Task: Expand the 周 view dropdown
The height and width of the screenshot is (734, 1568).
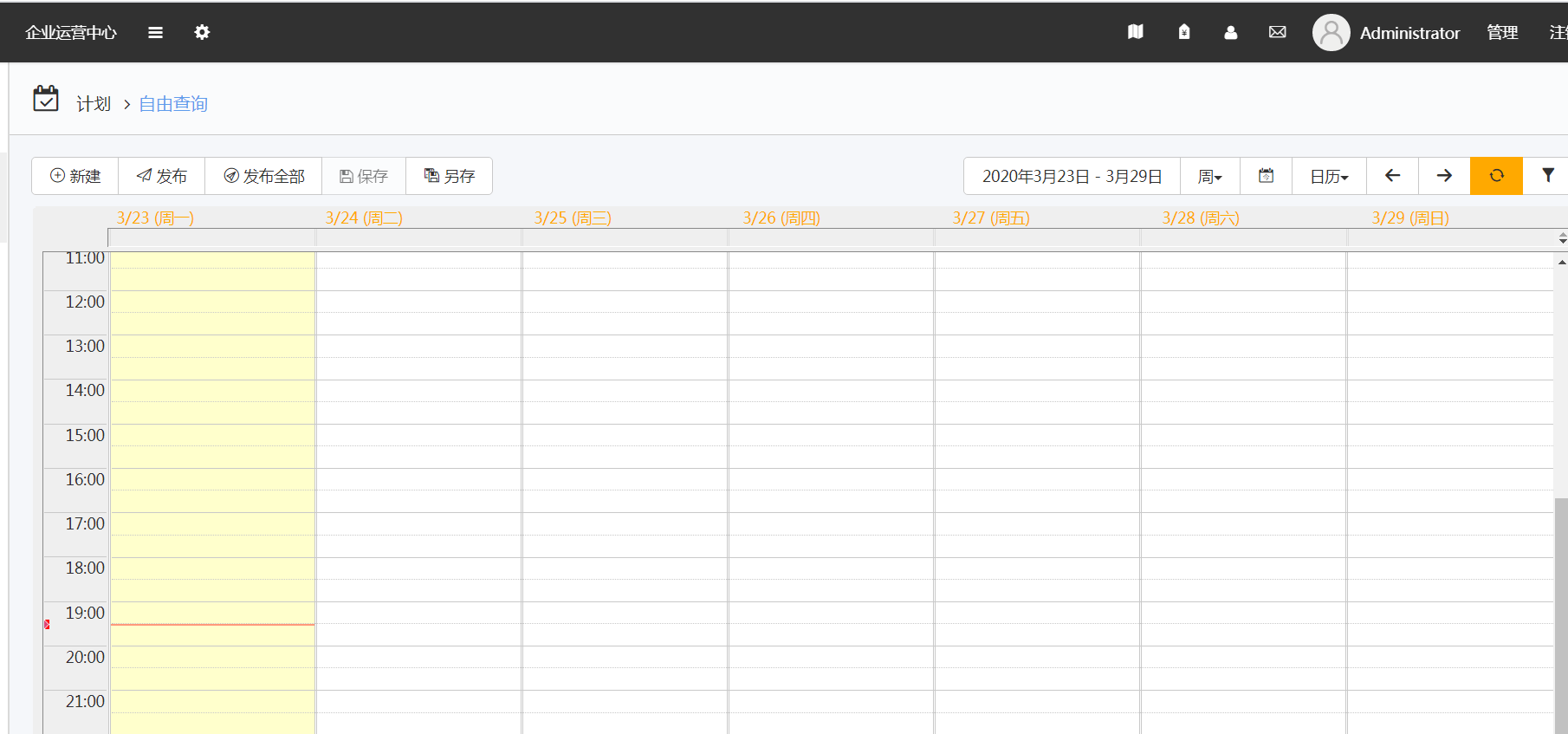Action: coord(1209,177)
